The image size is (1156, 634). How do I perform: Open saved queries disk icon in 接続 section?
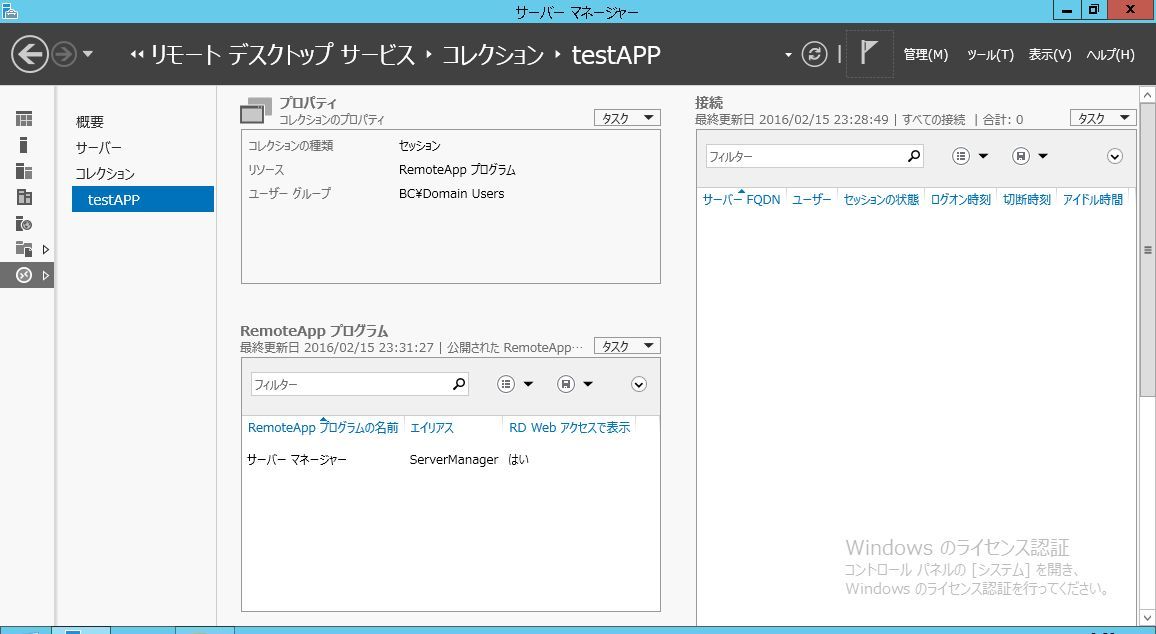click(1020, 156)
